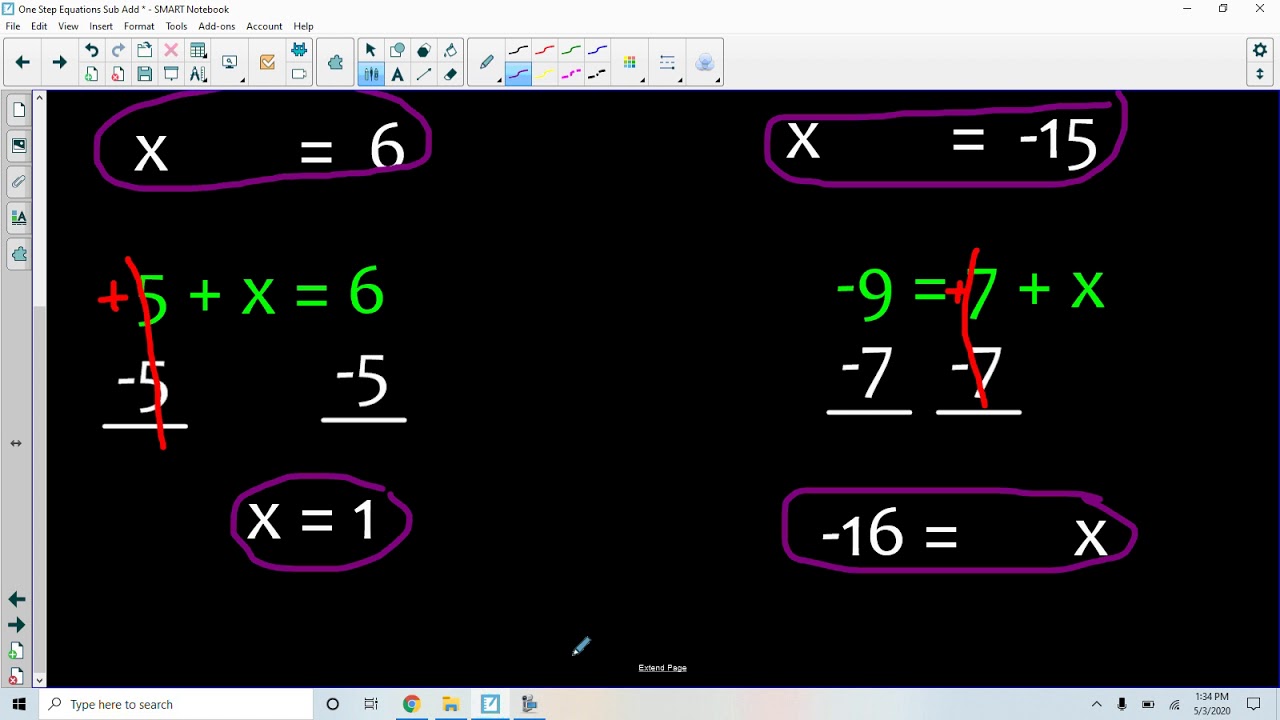Viewport: 1280px width, 720px height.
Task: Open the Help menu
Action: [x=303, y=26]
